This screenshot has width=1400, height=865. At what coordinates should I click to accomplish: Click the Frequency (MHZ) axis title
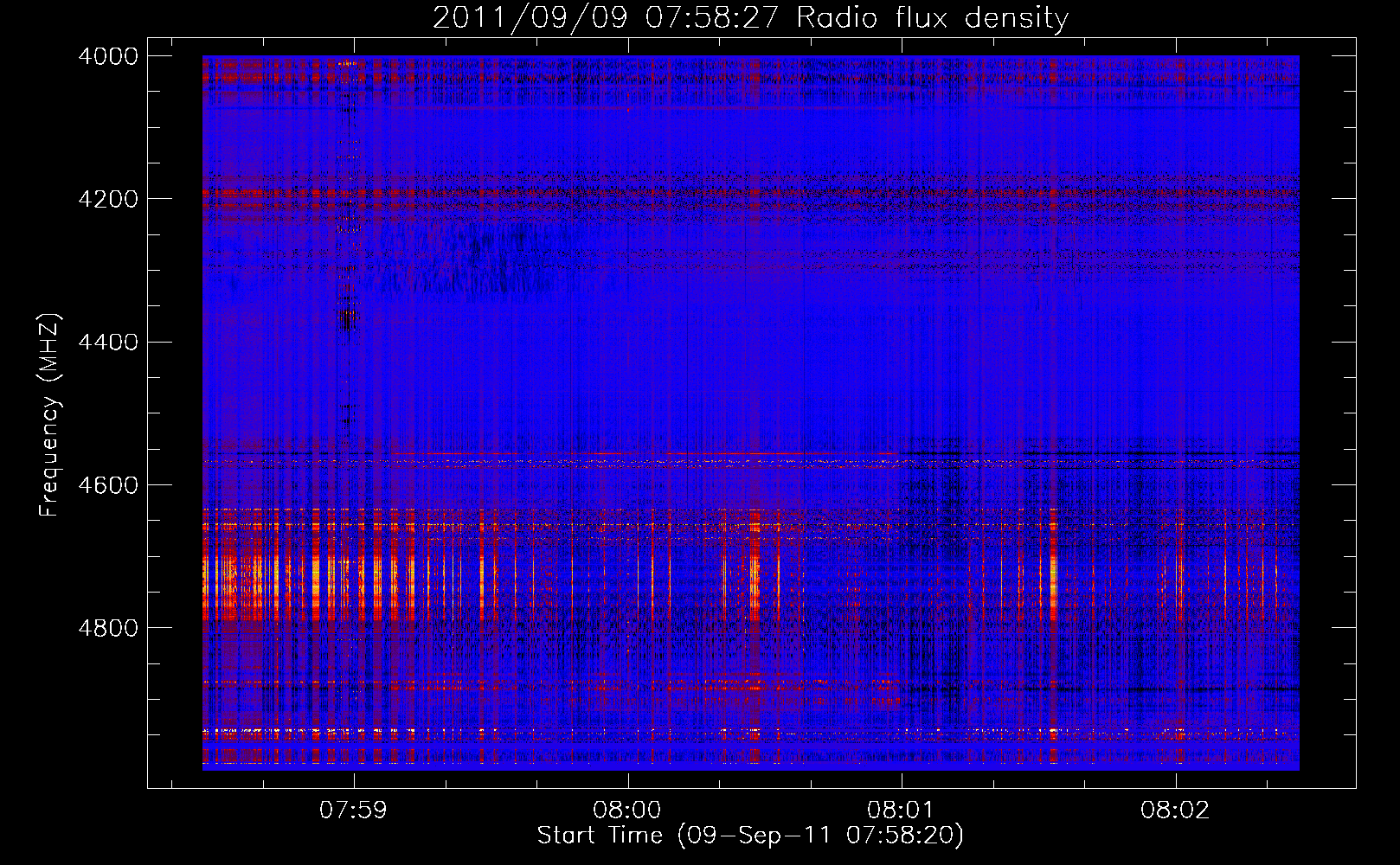click(50, 415)
